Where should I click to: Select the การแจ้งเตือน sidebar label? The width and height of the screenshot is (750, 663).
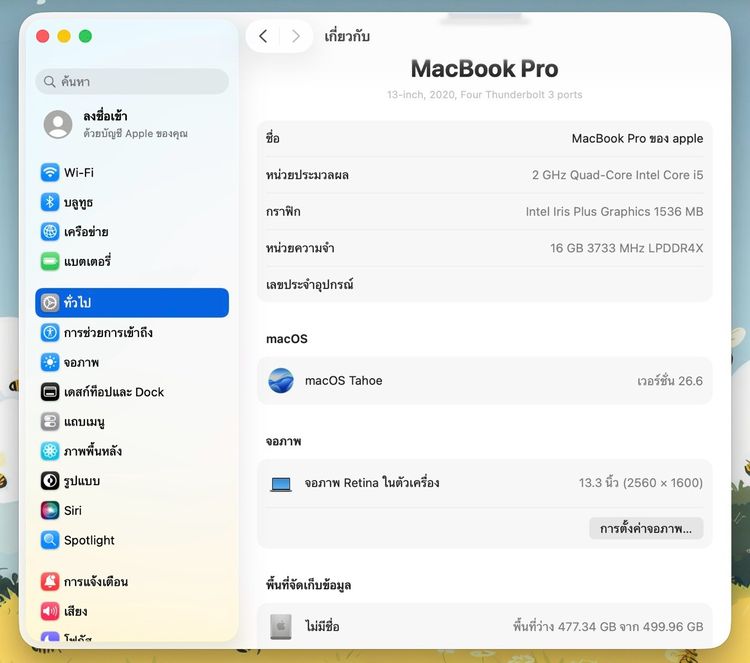click(96, 582)
